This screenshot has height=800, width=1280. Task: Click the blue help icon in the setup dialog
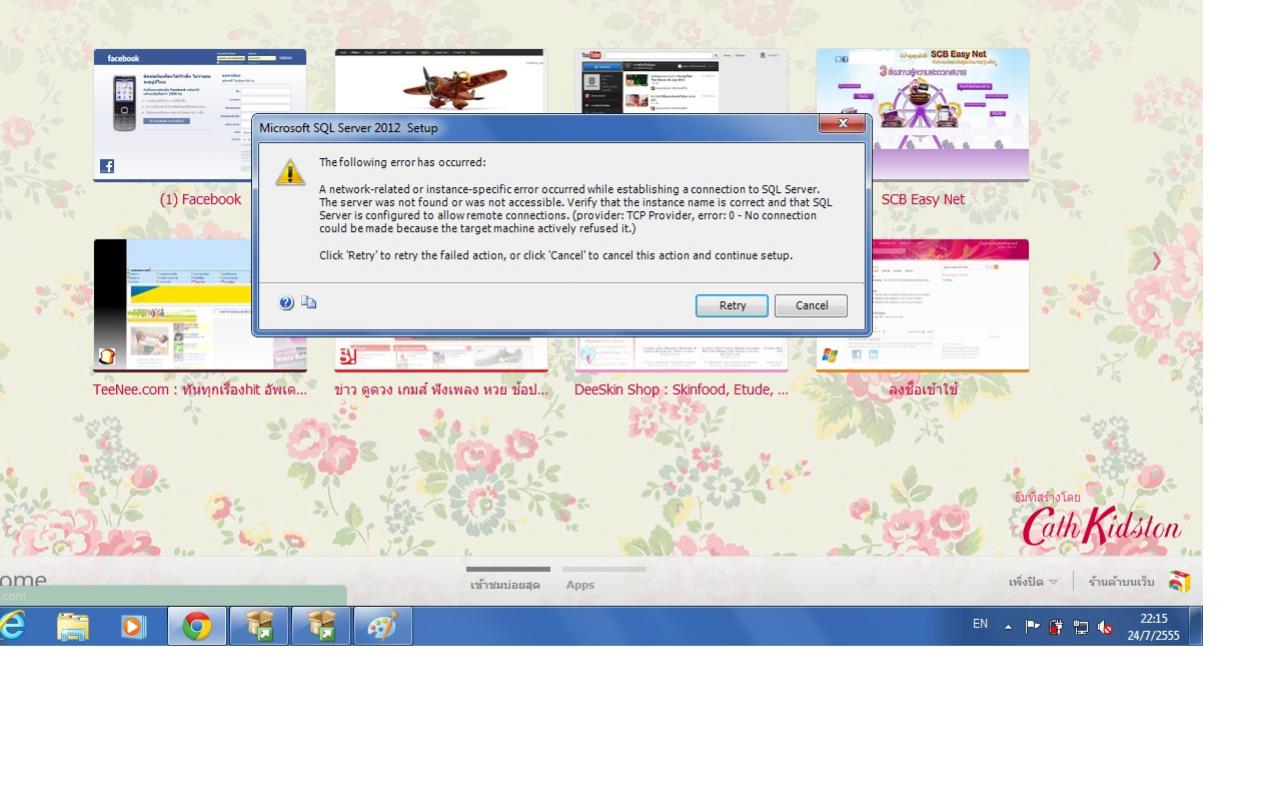tap(286, 303)
